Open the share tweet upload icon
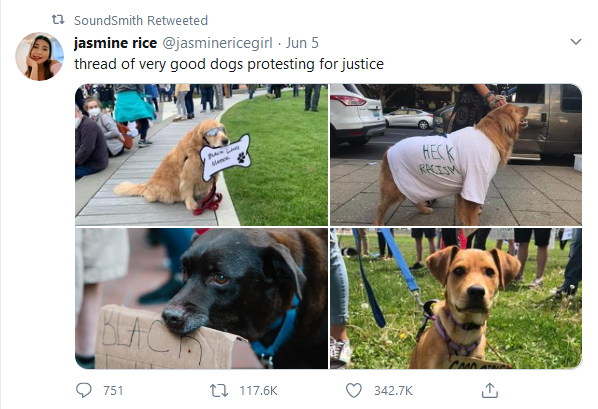Image resolution: width=598 pixels, height=409 pixels. 490,390
